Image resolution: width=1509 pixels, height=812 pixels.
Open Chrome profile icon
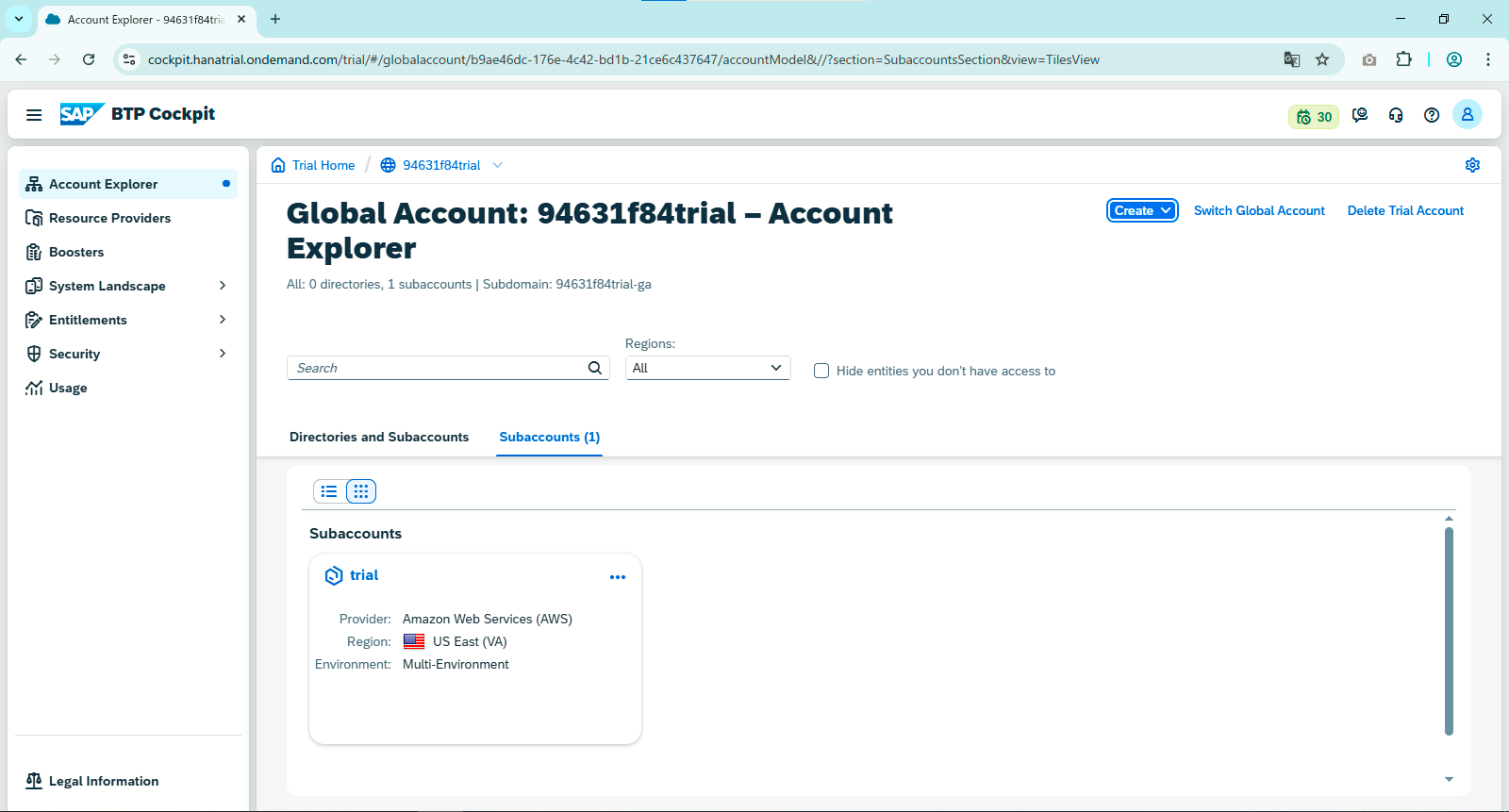[x=1454, y=59]
